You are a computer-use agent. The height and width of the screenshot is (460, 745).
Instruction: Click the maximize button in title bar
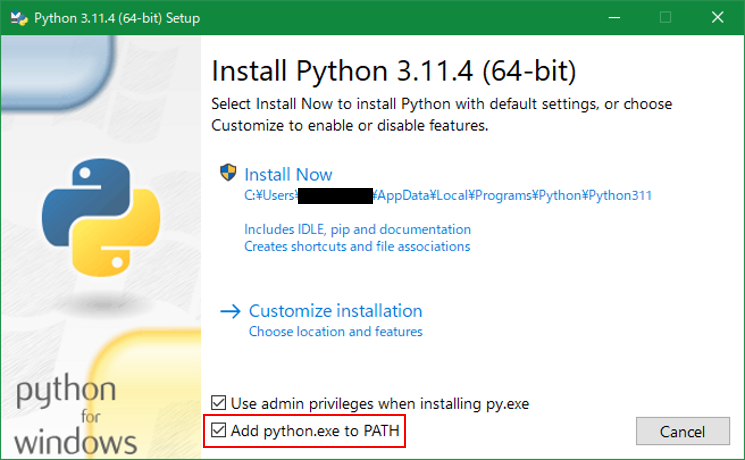click(x=665, y=16)
